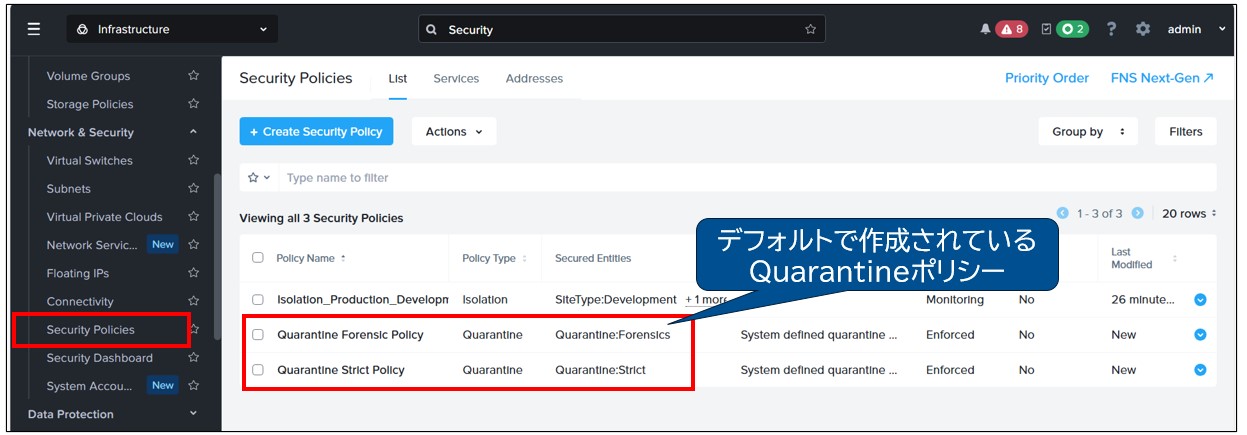The height and width of the screenshot is (435, 1247).
Task: Switch to the Addresses tab
Action: [534, 78]
